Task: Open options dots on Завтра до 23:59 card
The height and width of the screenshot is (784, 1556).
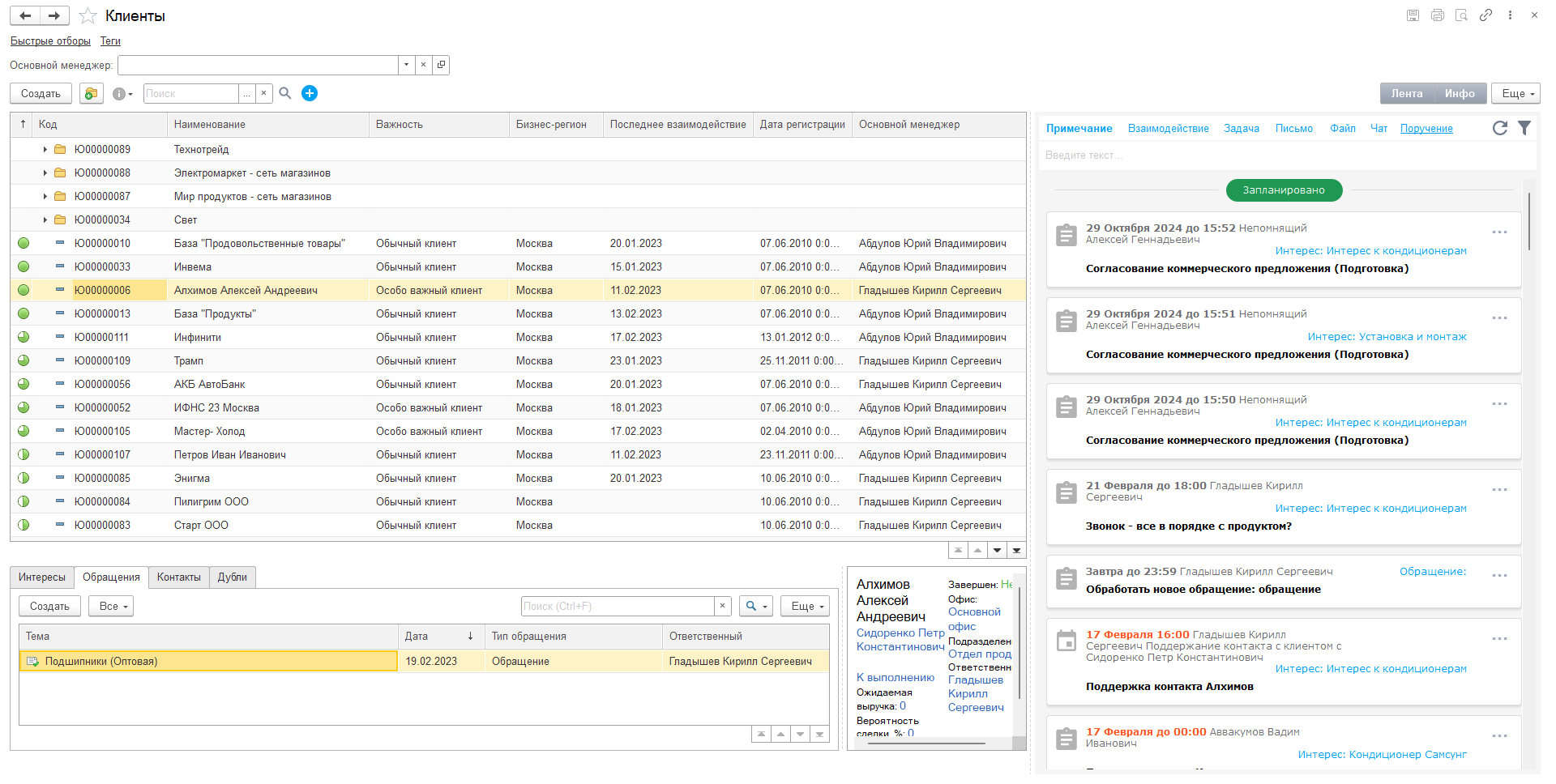Action: pos(1499,576)
